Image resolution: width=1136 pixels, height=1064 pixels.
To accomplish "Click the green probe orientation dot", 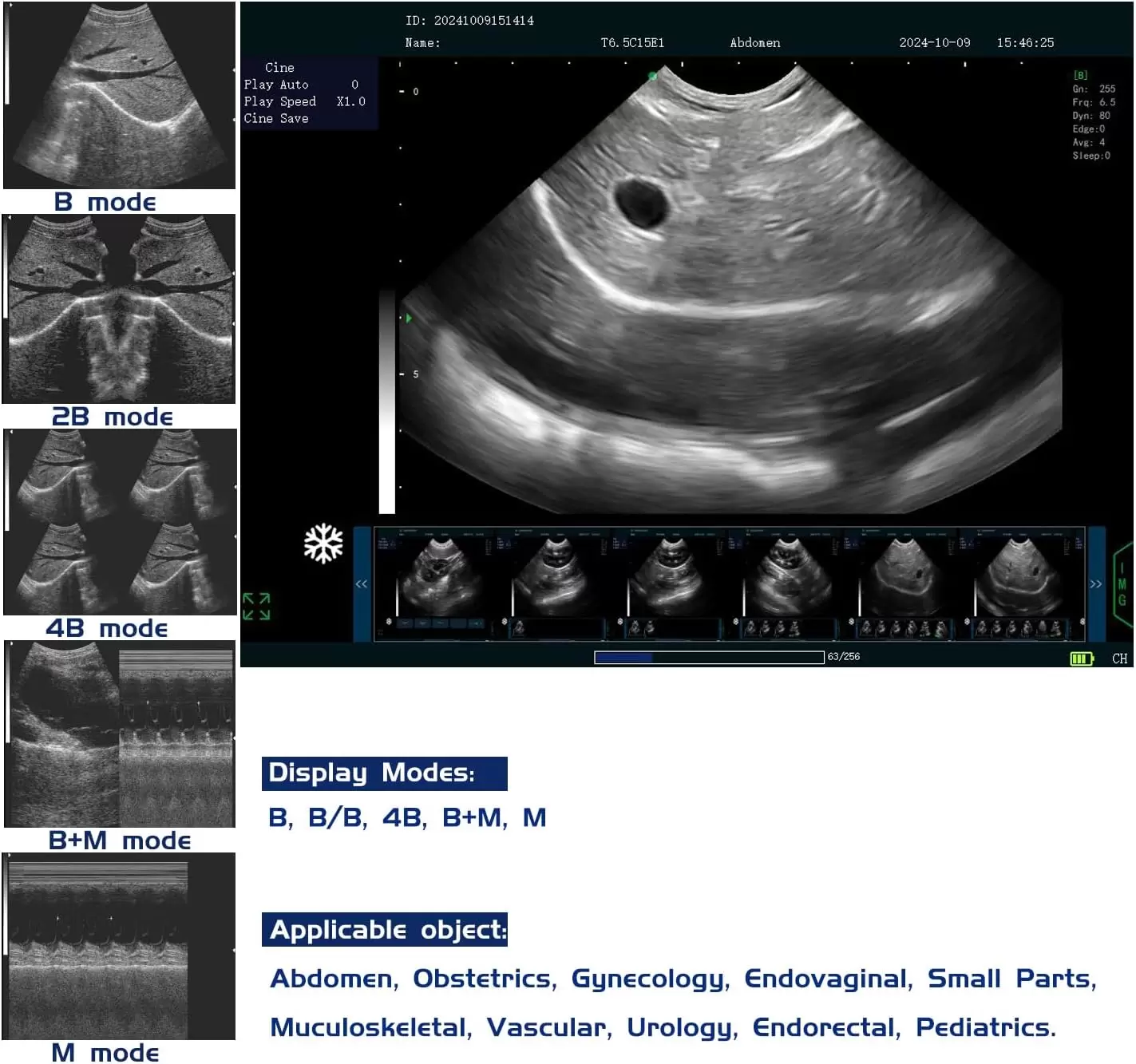I will tap(652, 77).
